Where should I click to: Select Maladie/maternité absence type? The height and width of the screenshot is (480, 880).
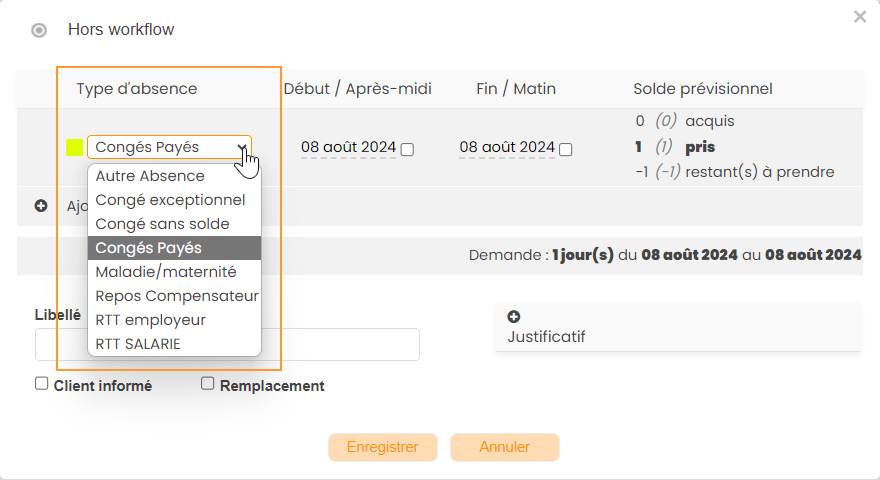(x=166, y=272)
